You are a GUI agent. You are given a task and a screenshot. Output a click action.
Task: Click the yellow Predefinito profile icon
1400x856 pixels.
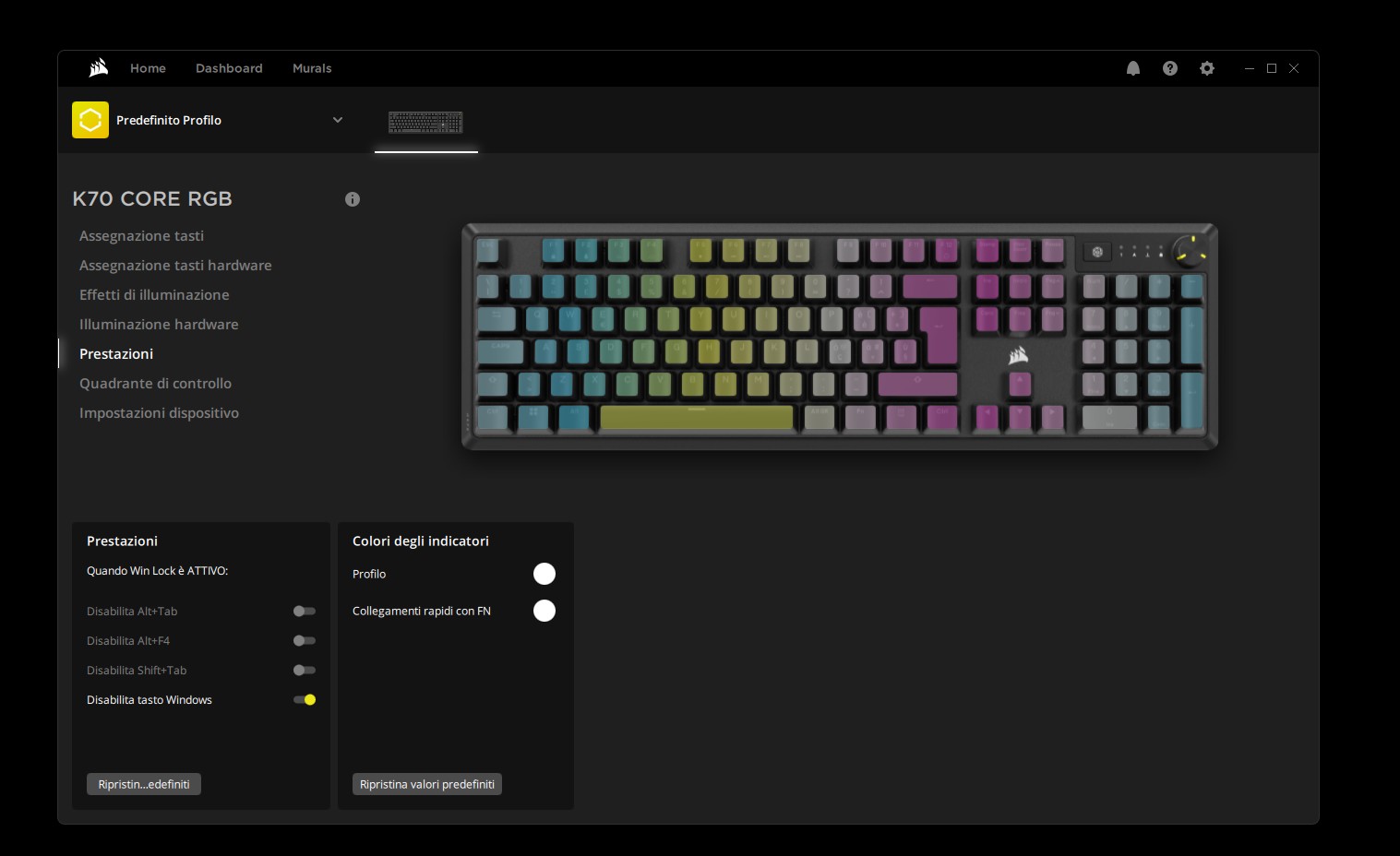tap(90, 120)
